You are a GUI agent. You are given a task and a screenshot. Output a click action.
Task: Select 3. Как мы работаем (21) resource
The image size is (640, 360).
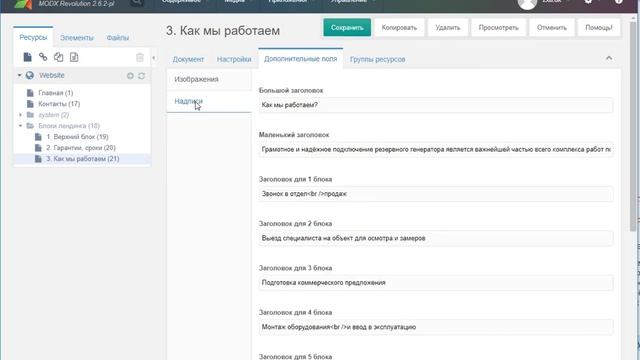click(x=82, y=159)
